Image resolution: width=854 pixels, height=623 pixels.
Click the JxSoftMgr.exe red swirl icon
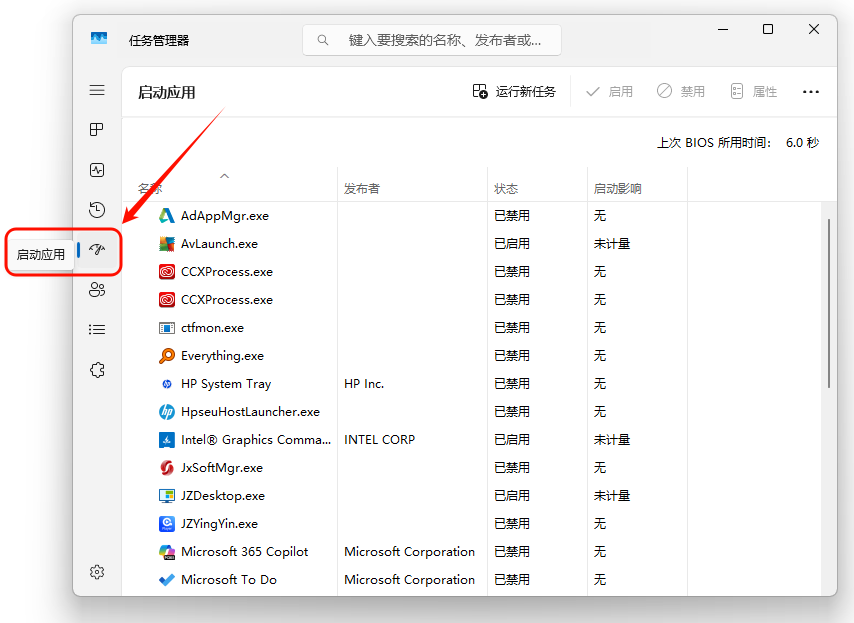[167, 468]
